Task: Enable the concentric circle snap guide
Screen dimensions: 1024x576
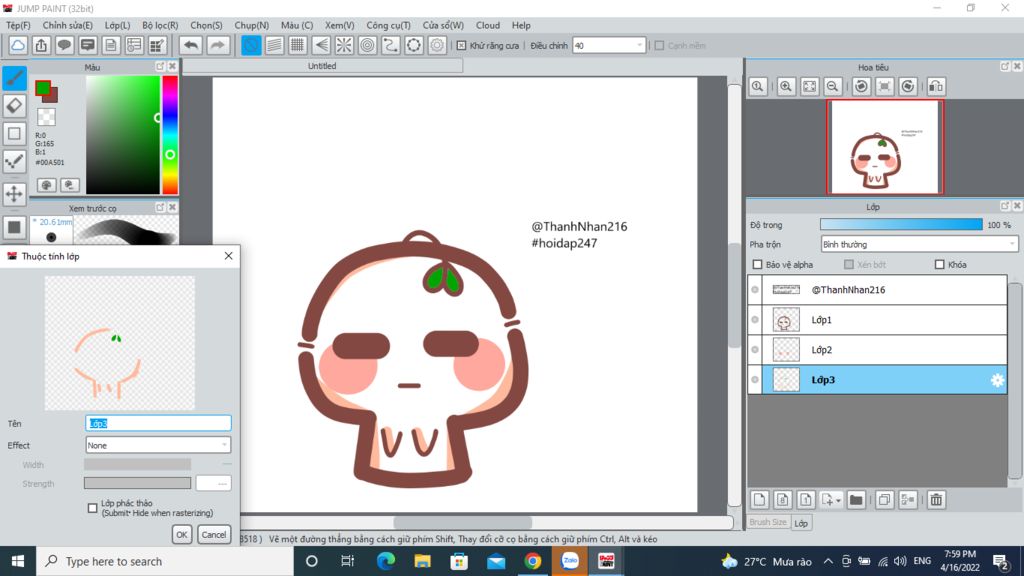Action: (x=368, y=45)
